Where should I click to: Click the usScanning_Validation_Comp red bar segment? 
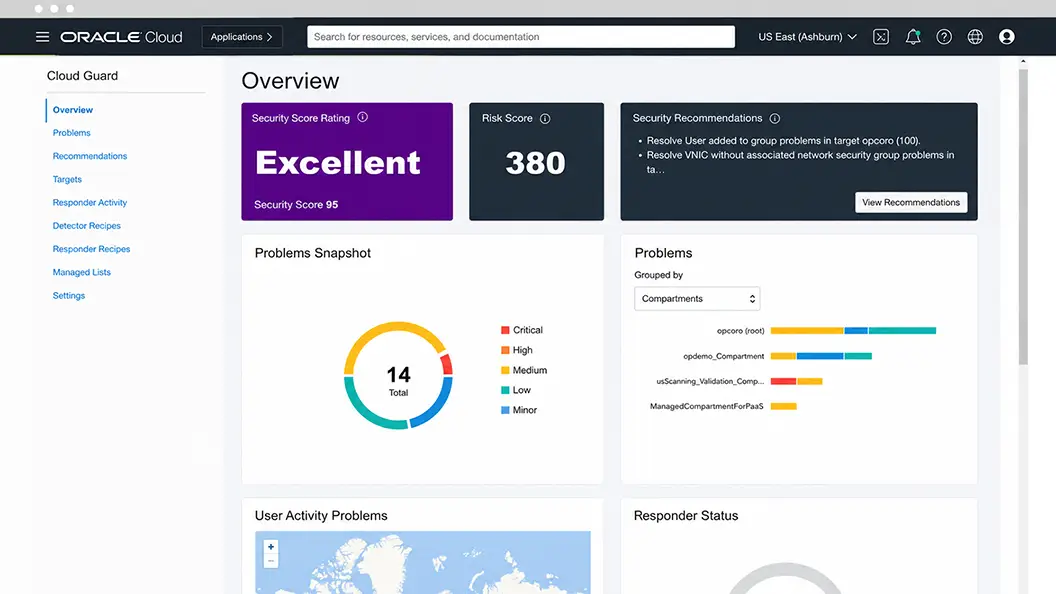click(x=783, y=381)
